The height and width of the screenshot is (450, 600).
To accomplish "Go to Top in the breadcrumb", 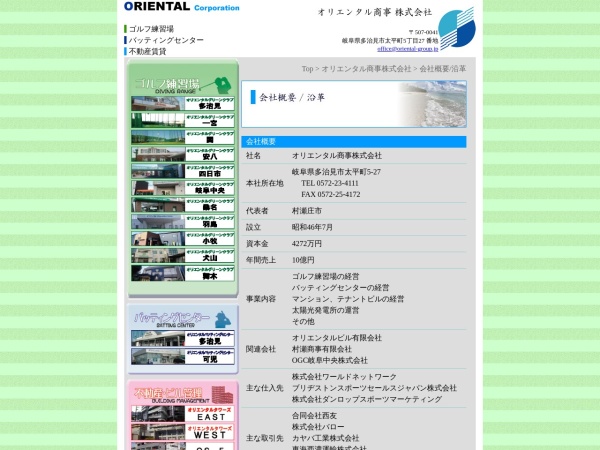I will pos(307,69).
